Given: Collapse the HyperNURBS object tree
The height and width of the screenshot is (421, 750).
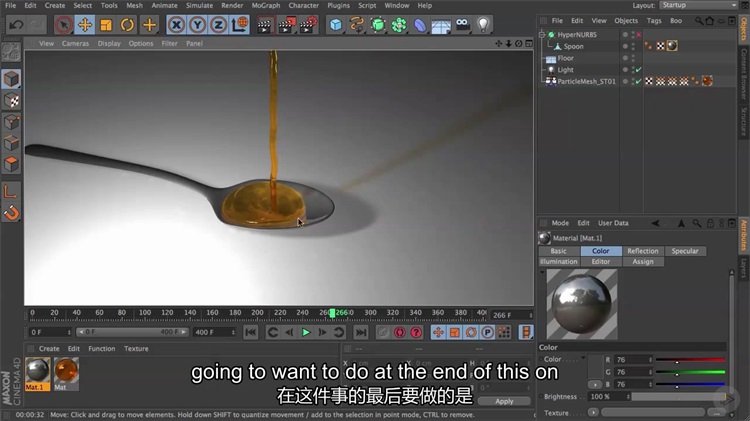Looking at the screenshot, I should coord(542,34).
